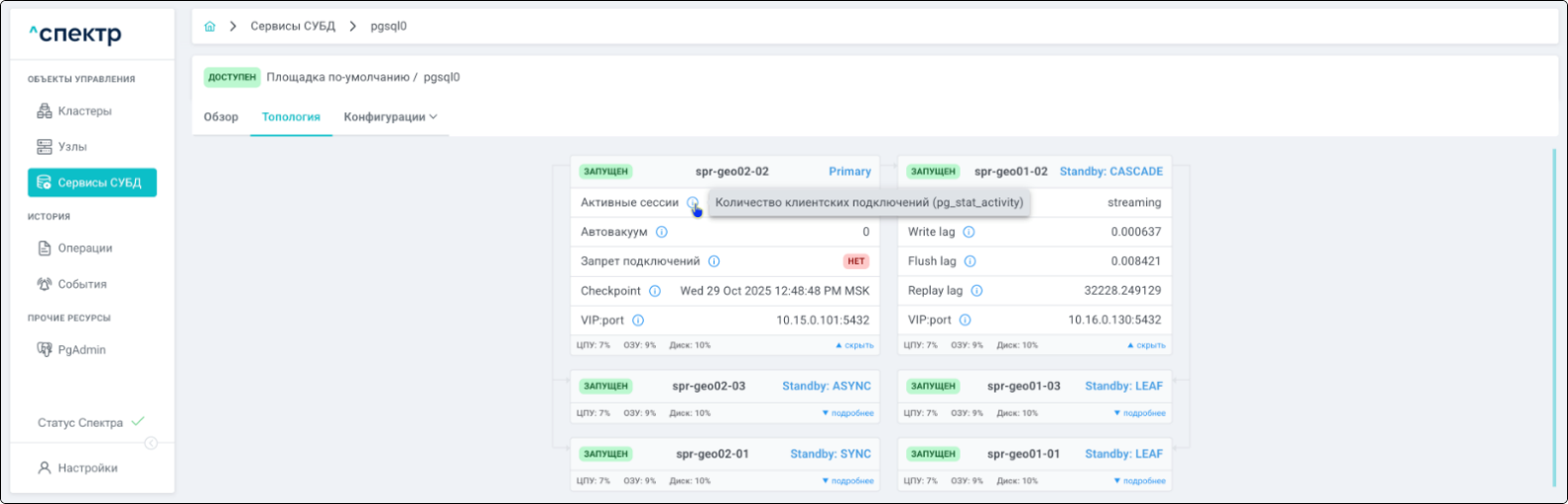The image size is (1568, 504).
Task: Go to Операции in the sidebar
Action: click(84, 248)
